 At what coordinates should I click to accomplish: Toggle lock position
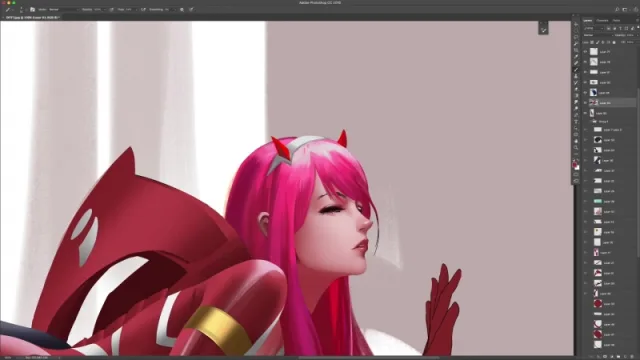(x=603, y=42)
